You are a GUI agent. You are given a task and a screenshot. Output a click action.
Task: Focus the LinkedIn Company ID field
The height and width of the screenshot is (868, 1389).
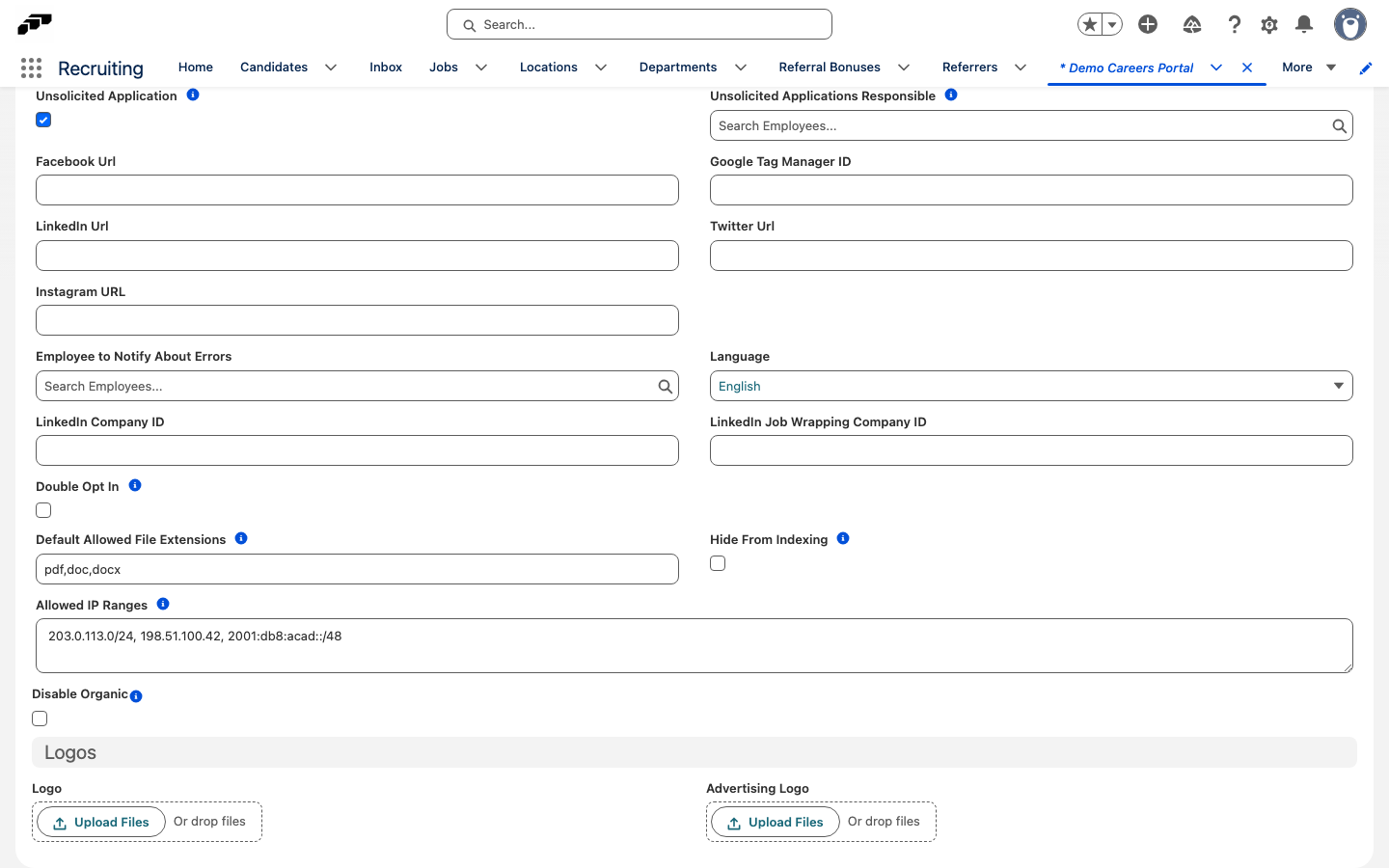click(357, 450)
